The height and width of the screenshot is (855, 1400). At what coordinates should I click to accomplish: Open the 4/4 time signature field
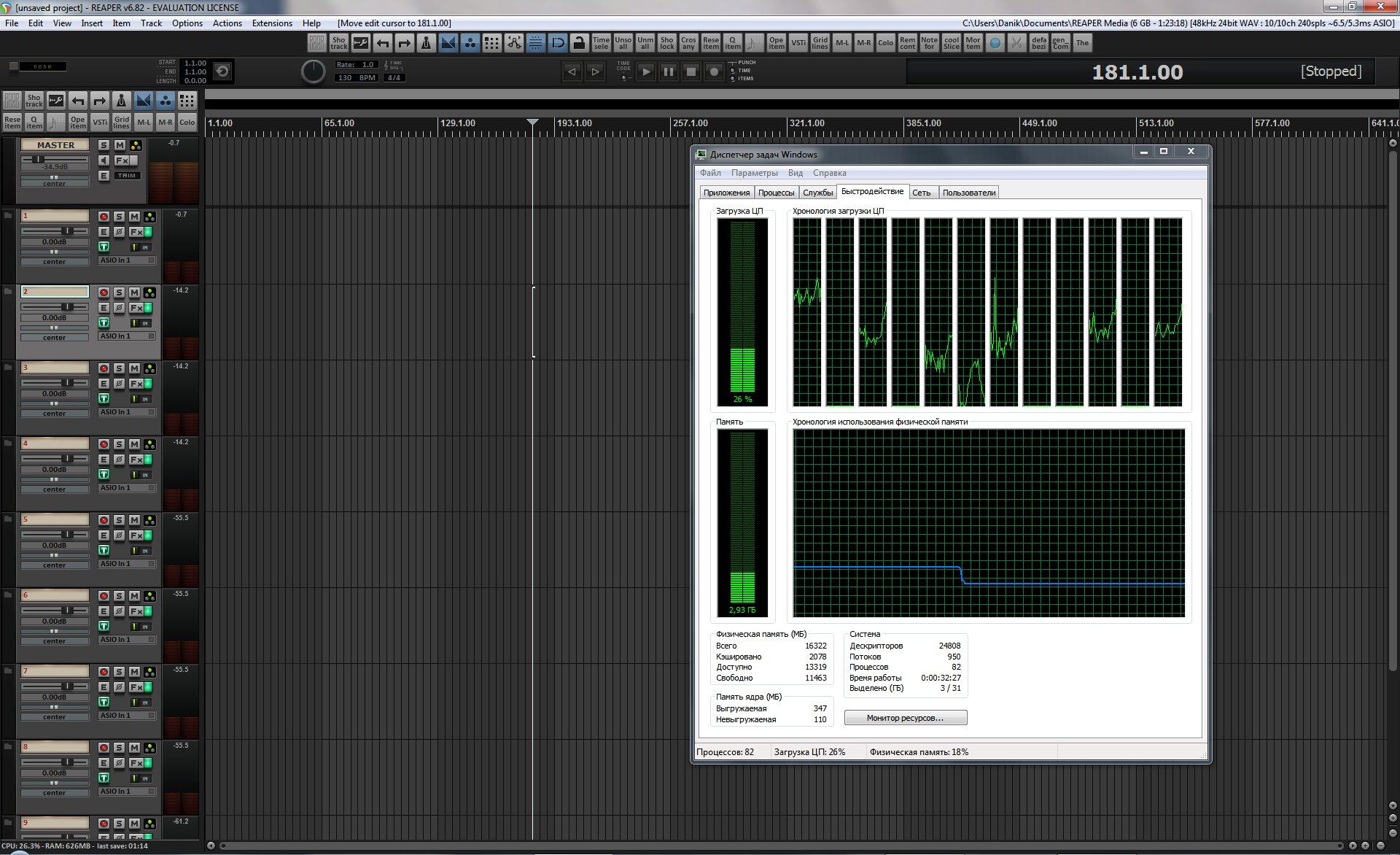click(394, 77)
